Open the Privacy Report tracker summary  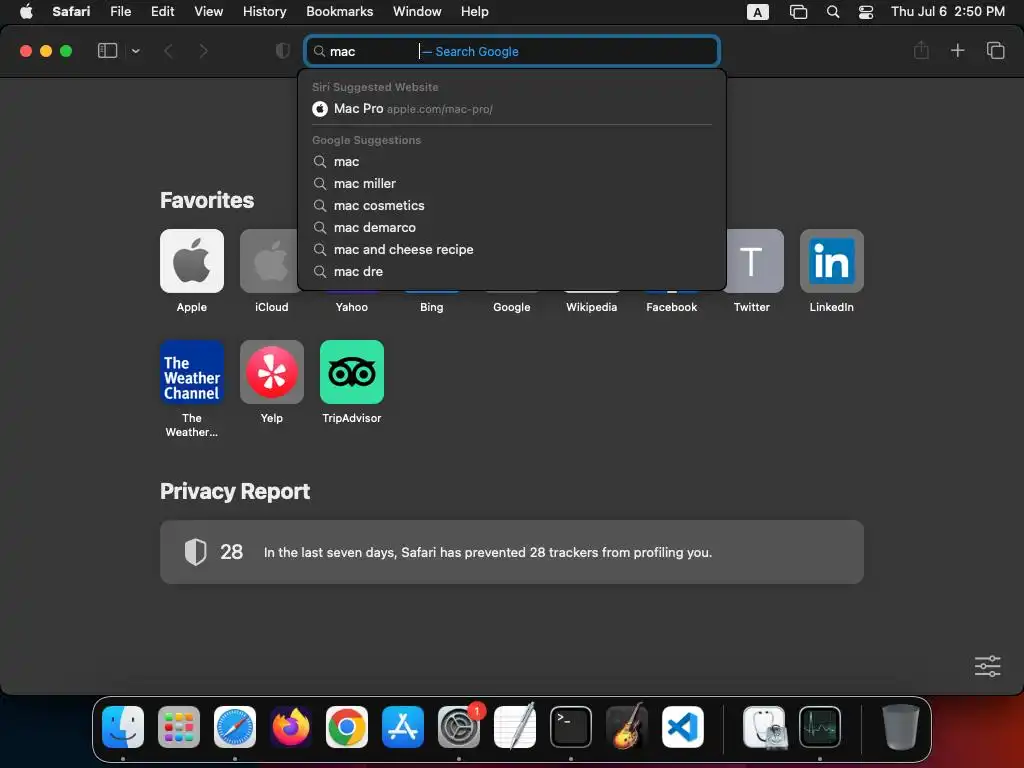coord(511,552)
